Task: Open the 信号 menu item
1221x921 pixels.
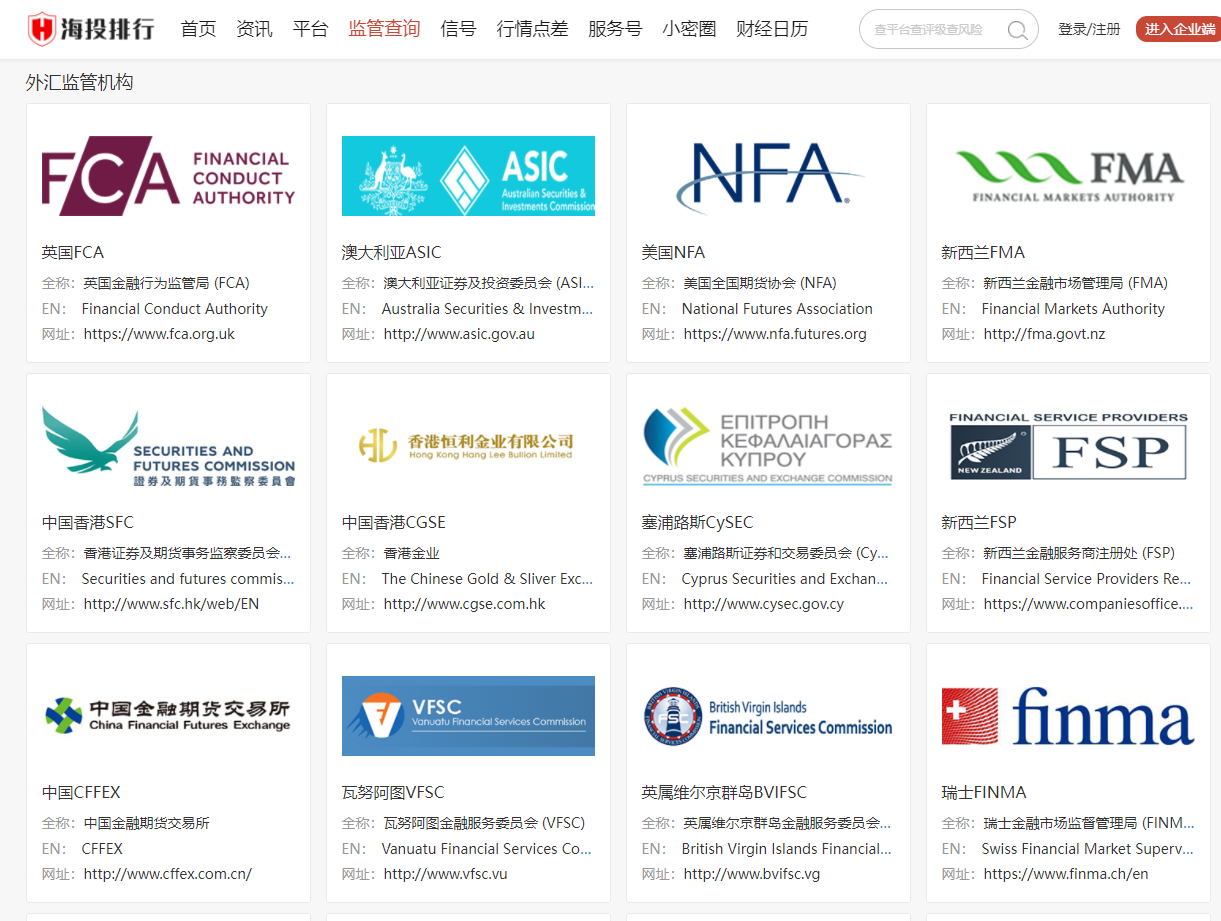Action: (x=458, y=29)
